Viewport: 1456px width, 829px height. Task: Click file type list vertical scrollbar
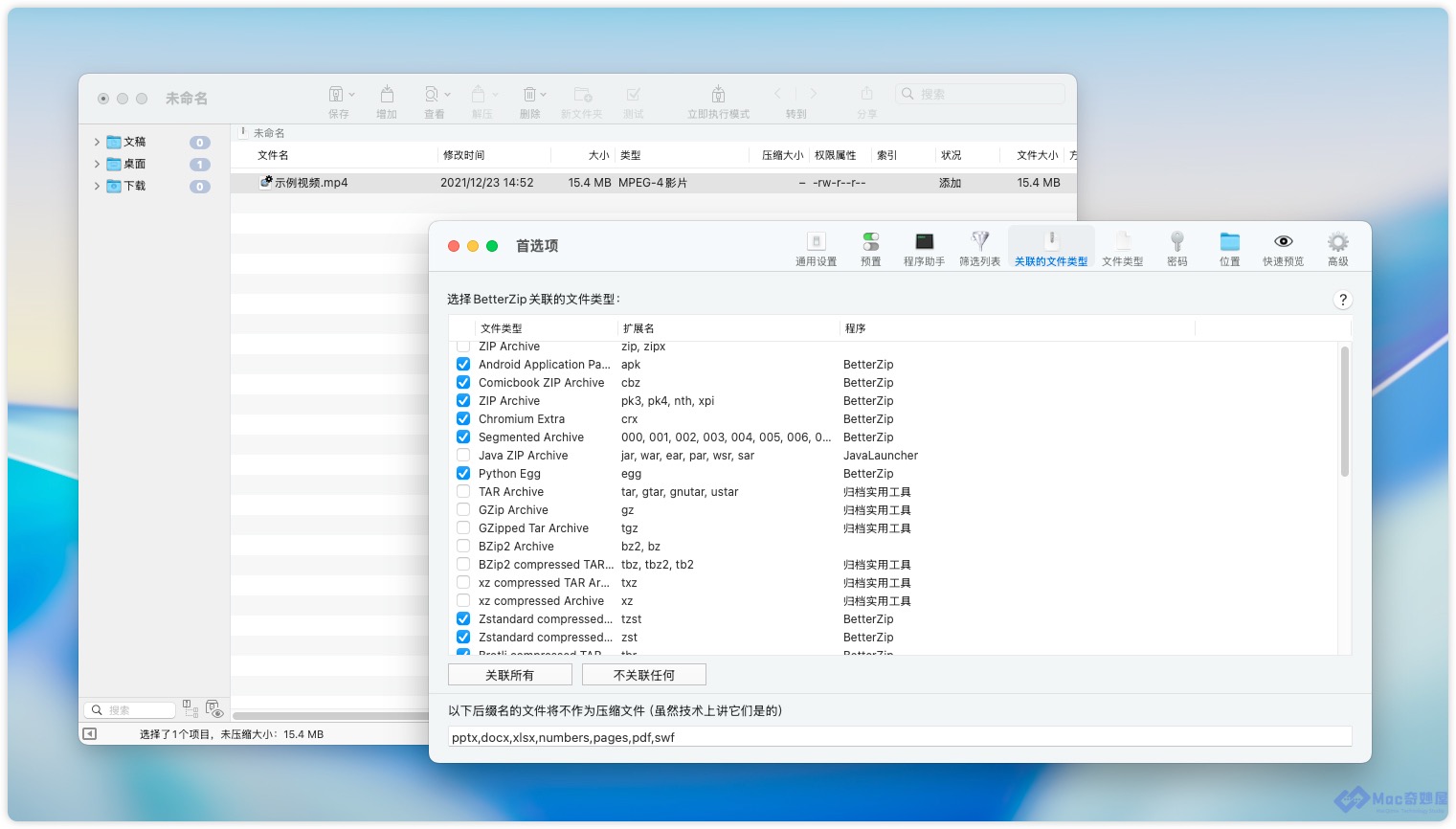[x=1344, y=412]
